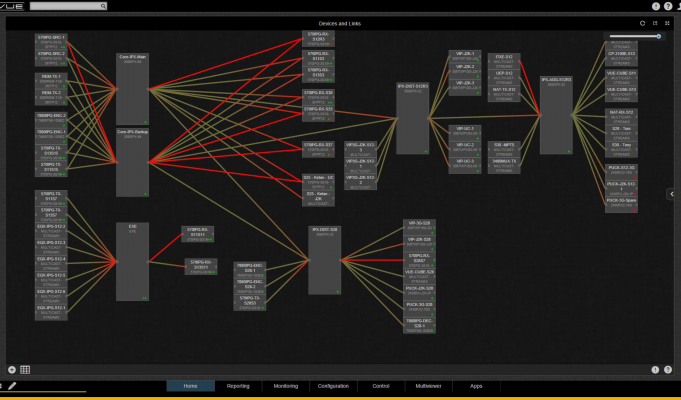681x400 pixels.
Task: Focus the top search input field
Action: pyautogui.click(x=65, y=6)
